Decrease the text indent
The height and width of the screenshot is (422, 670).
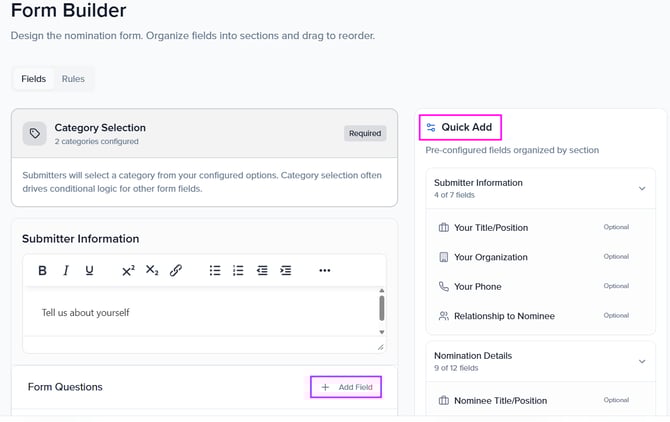click(262, 271)
